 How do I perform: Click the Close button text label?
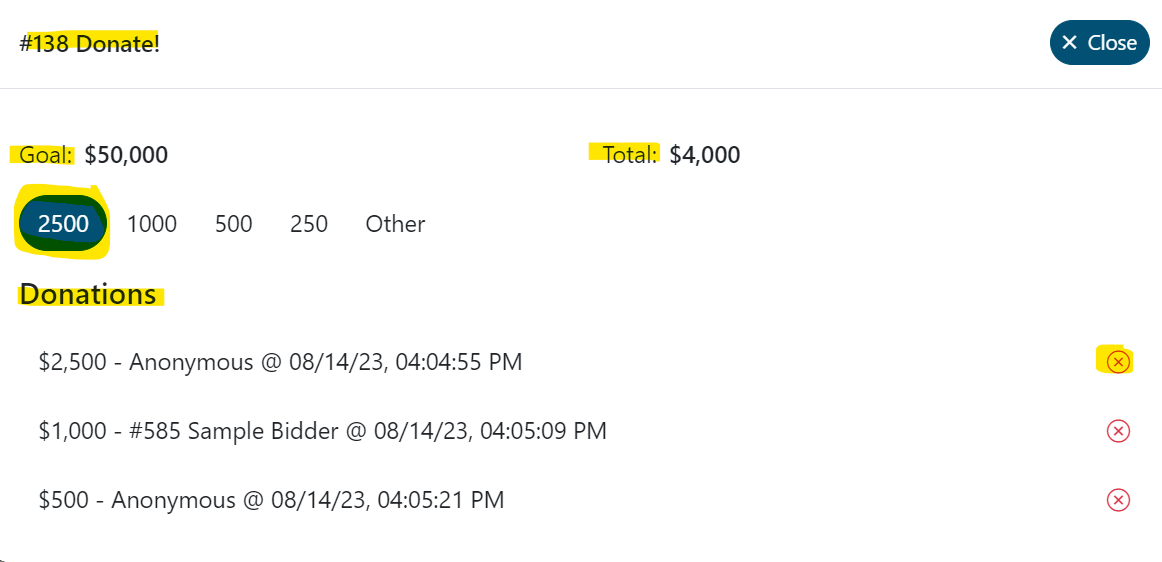(1112, 43)
